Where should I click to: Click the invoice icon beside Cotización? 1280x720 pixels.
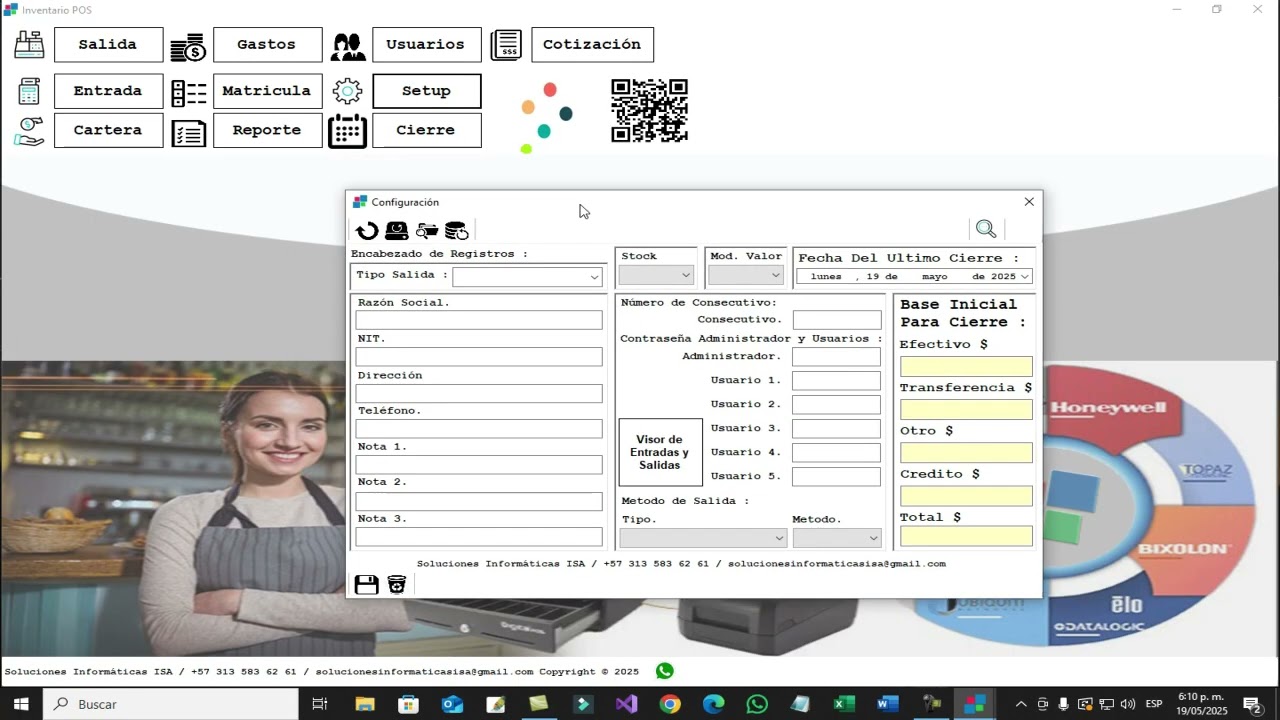point(506,45)
